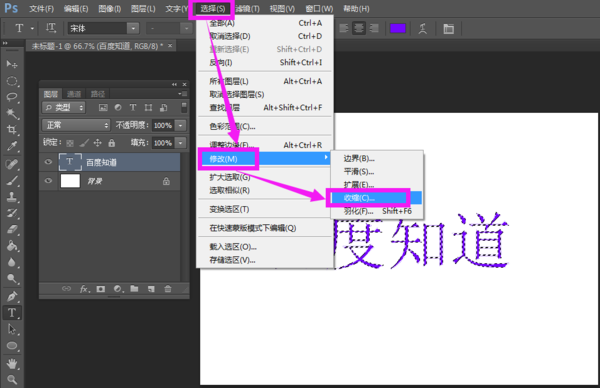Select the Brush tool

pyautogui.click(x=12, y=181)
